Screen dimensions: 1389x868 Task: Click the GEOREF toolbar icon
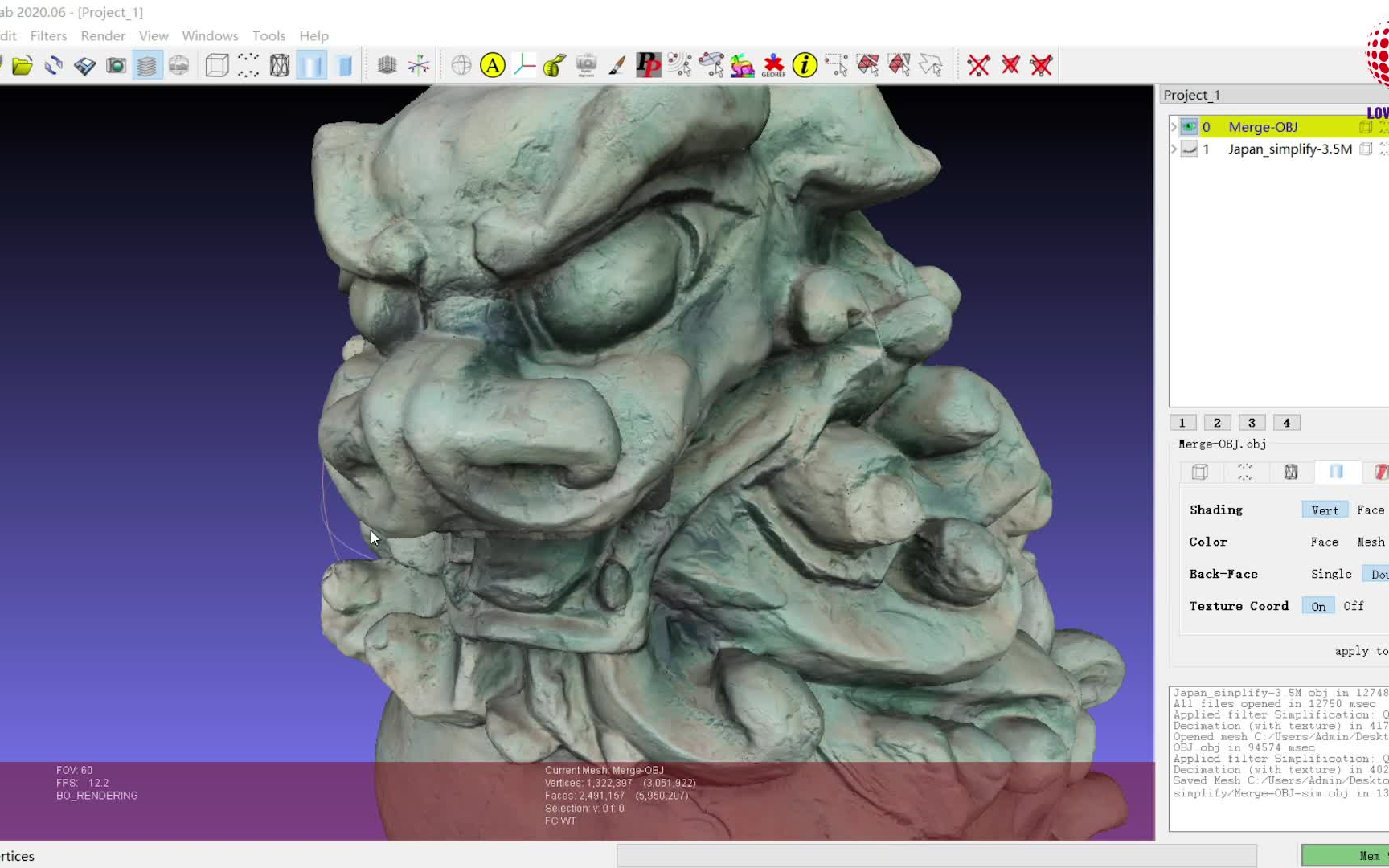click(773, 64)
